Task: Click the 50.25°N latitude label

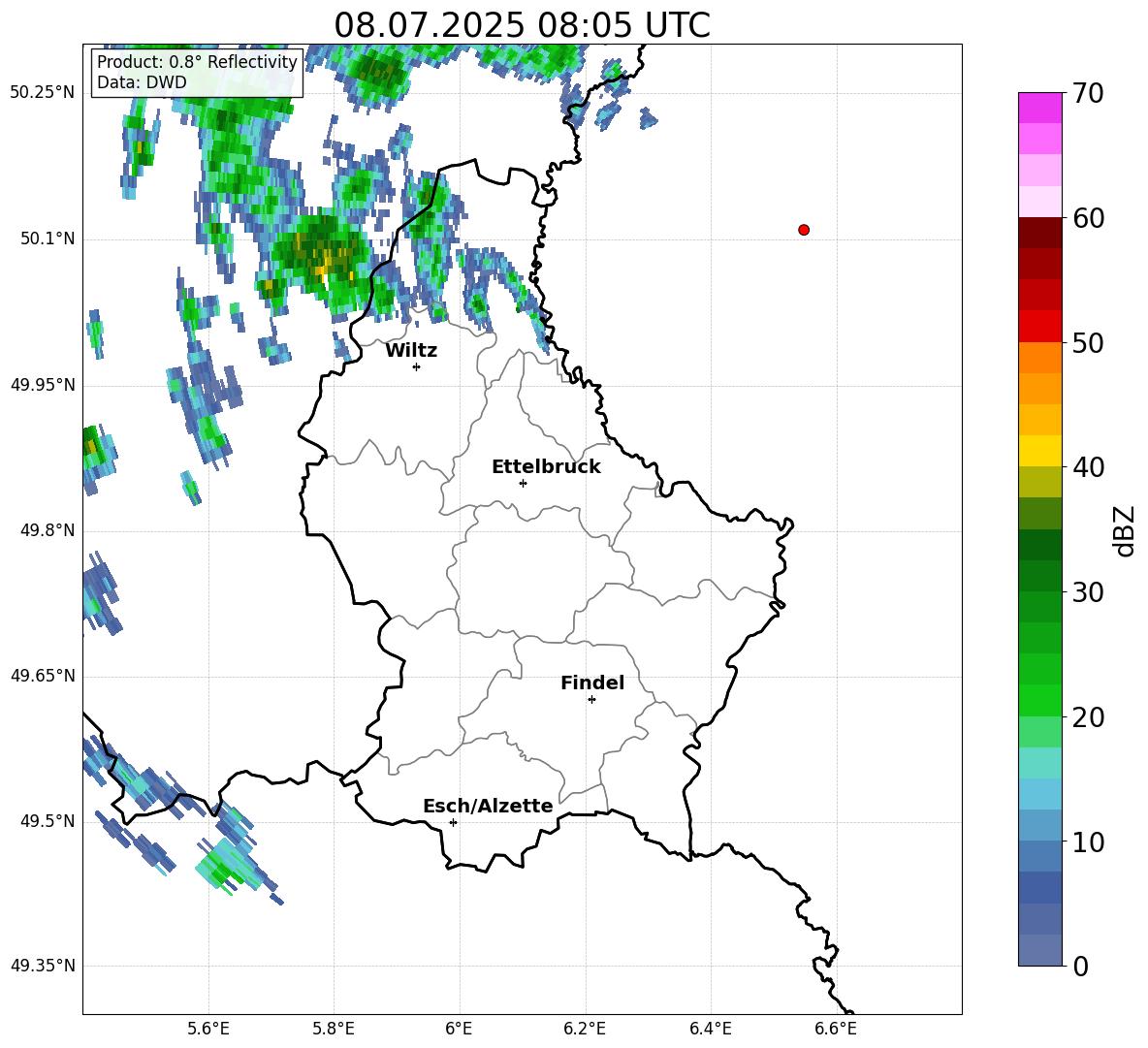Action: pyautogui.click(x=43, y=93)
